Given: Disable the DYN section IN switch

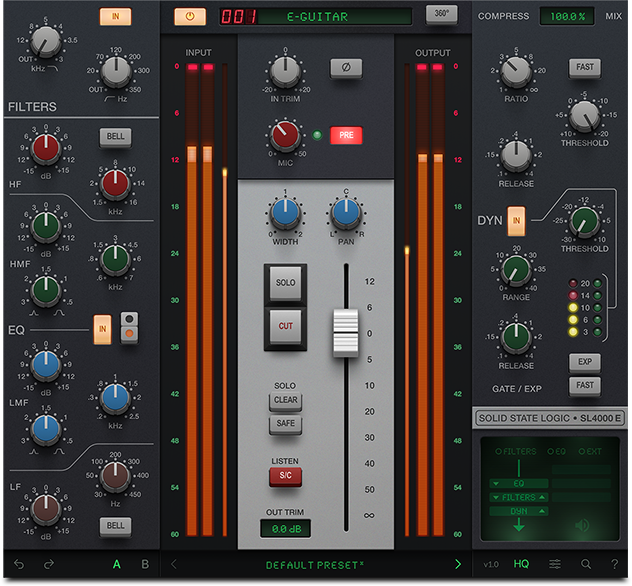Looking at the screenshot, I should pos(517,219).
